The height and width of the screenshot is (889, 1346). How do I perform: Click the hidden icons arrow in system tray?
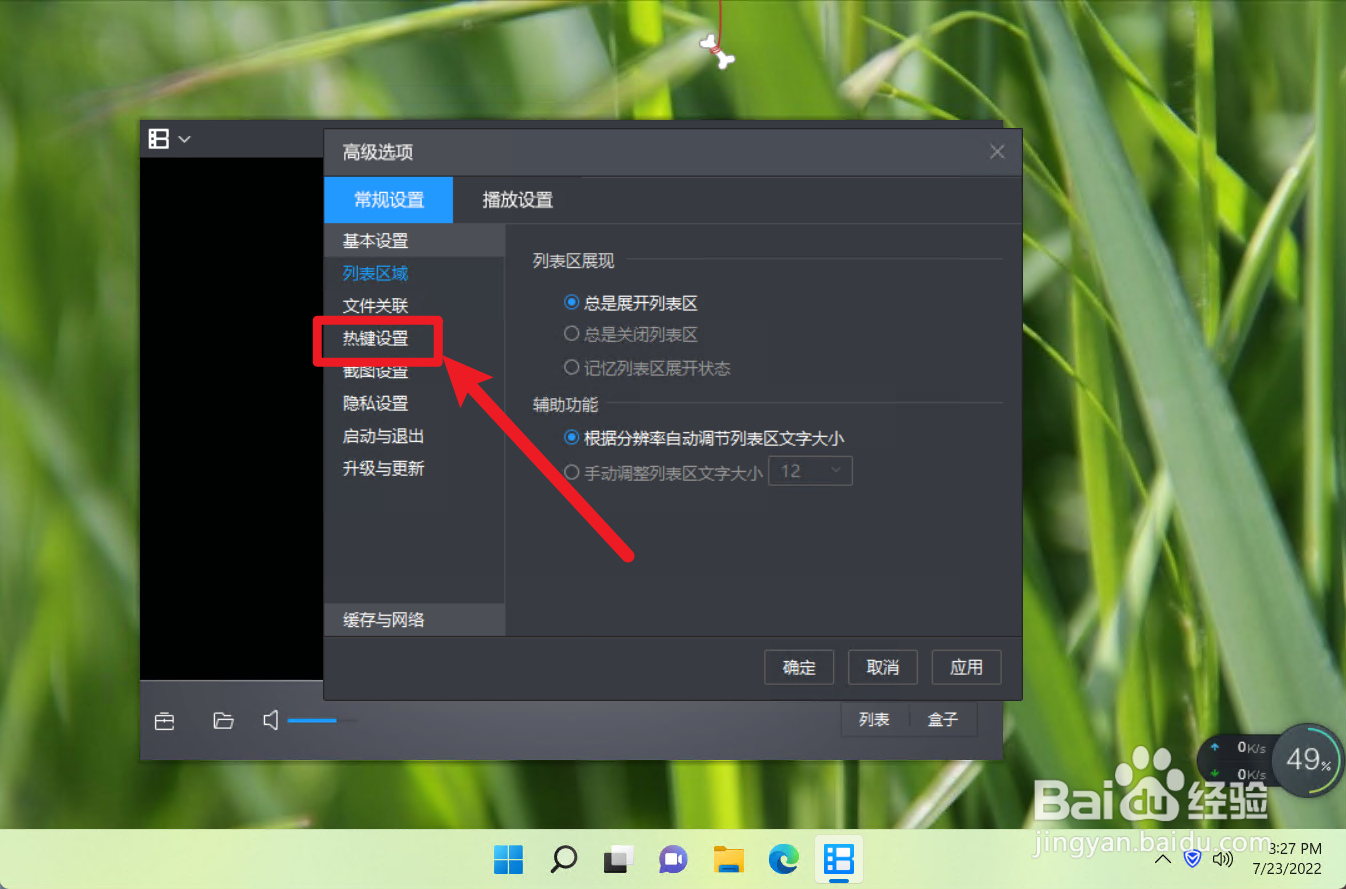[1162, 859]
